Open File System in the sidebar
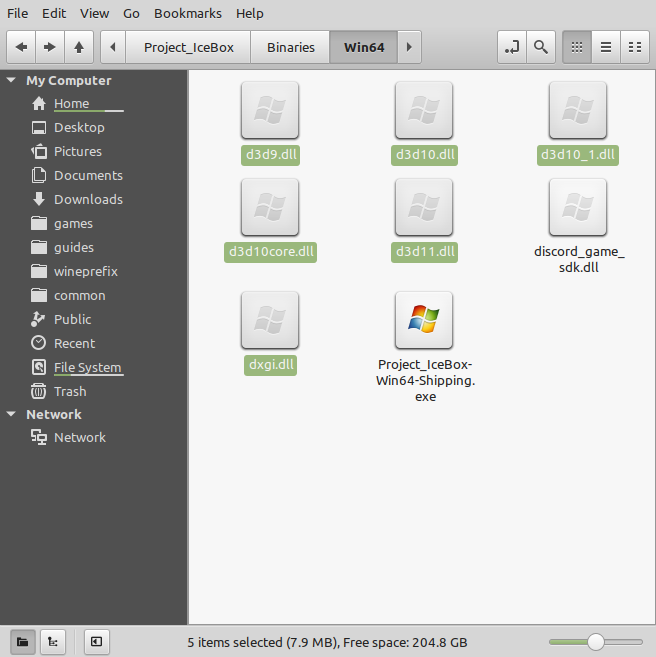656x657 pixels. (87, 367)
